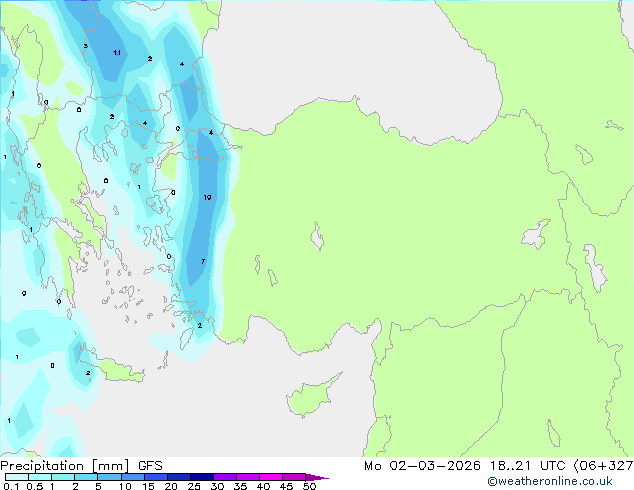Click the '0.1' legend tick label
The width and height of the screenshot is (634, 490).
point(11,486)
